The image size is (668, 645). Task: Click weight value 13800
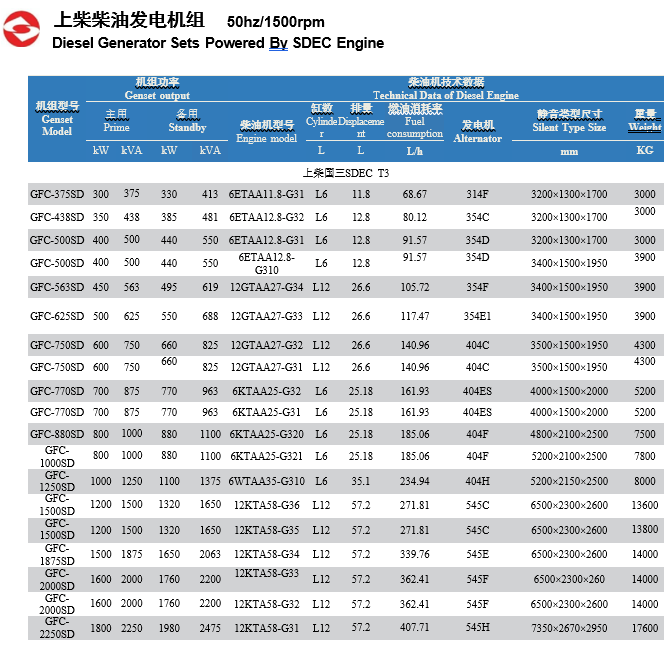(645, 529)
